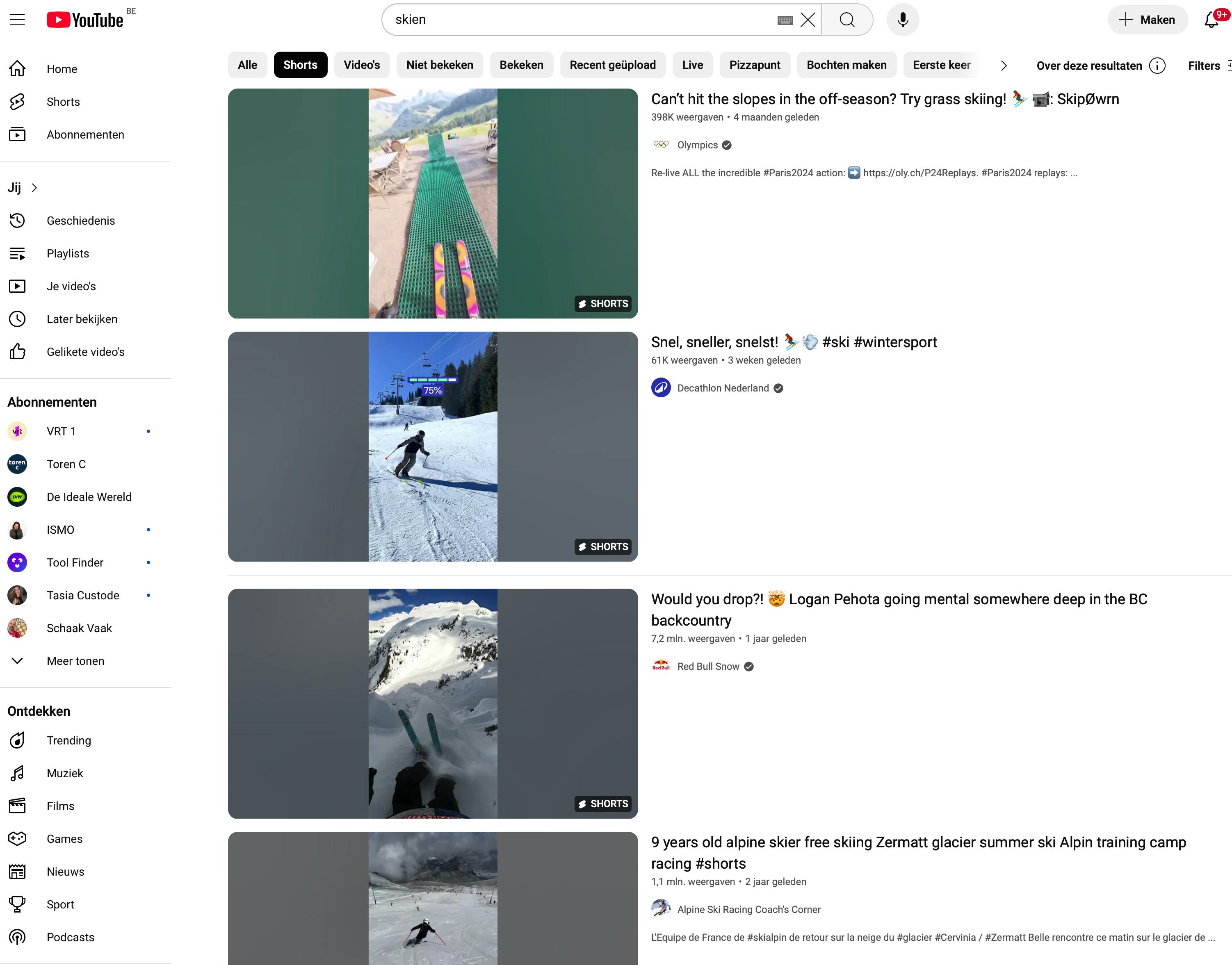The image size is (1232, 965).
Task: Open the hamburger guide menu
Action: [18, 20]
